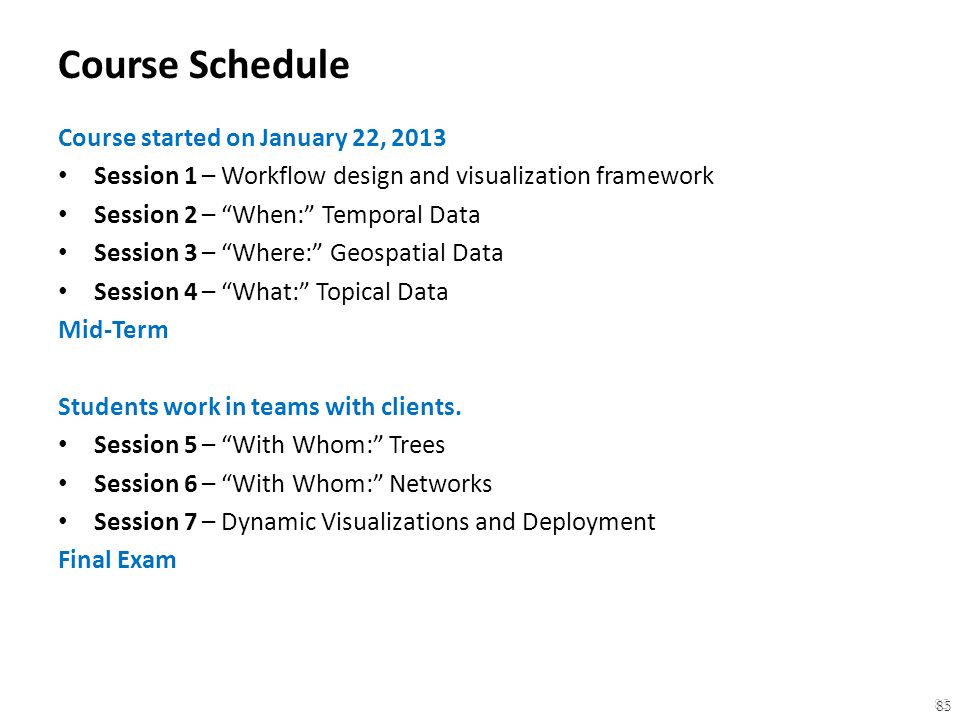Image resolution: width=960 pixels, height=720 pixels.
Task: Select the Session 7 bold label
Action: pos(145,522)
